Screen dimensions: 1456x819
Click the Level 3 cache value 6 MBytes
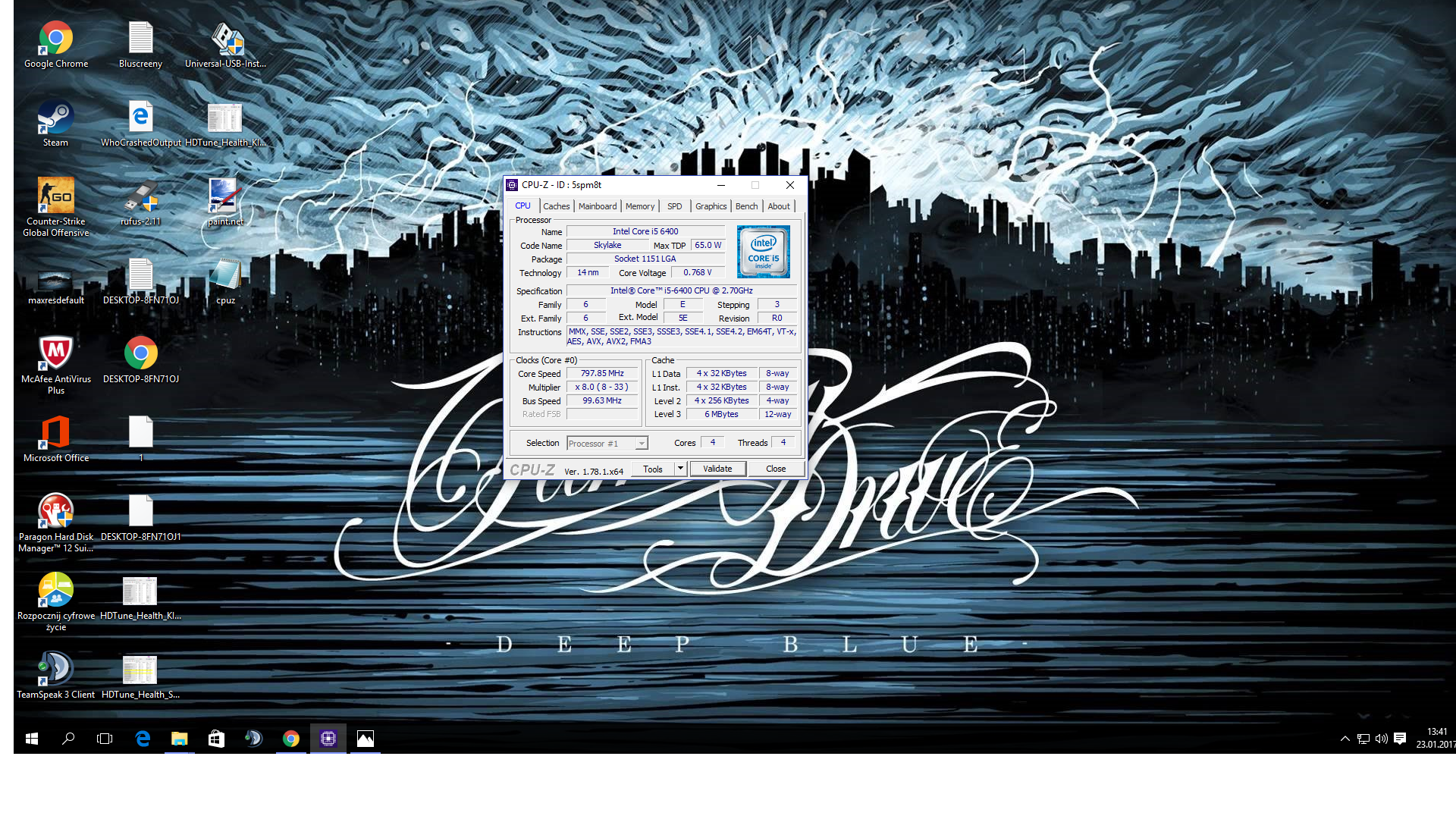pos(722,415)
